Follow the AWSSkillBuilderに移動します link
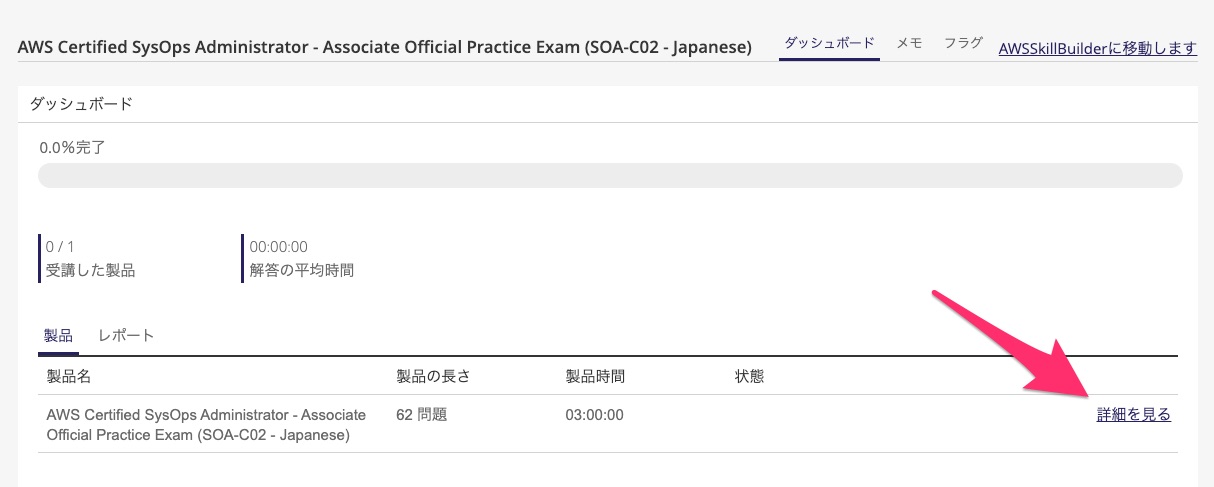Screen dimensions: 1214x487 tap(1097, 47)
